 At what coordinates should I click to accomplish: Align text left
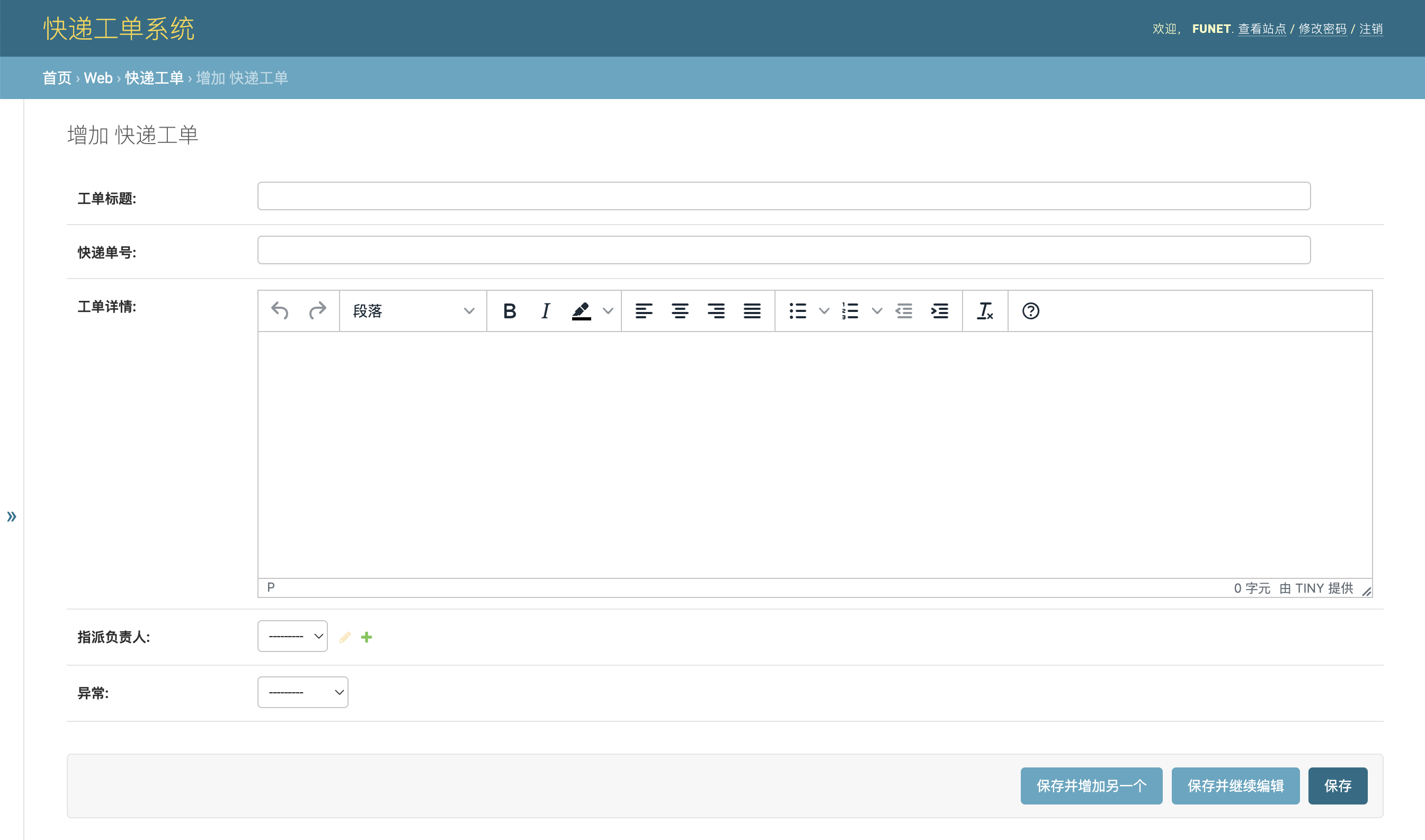(644, 311)
